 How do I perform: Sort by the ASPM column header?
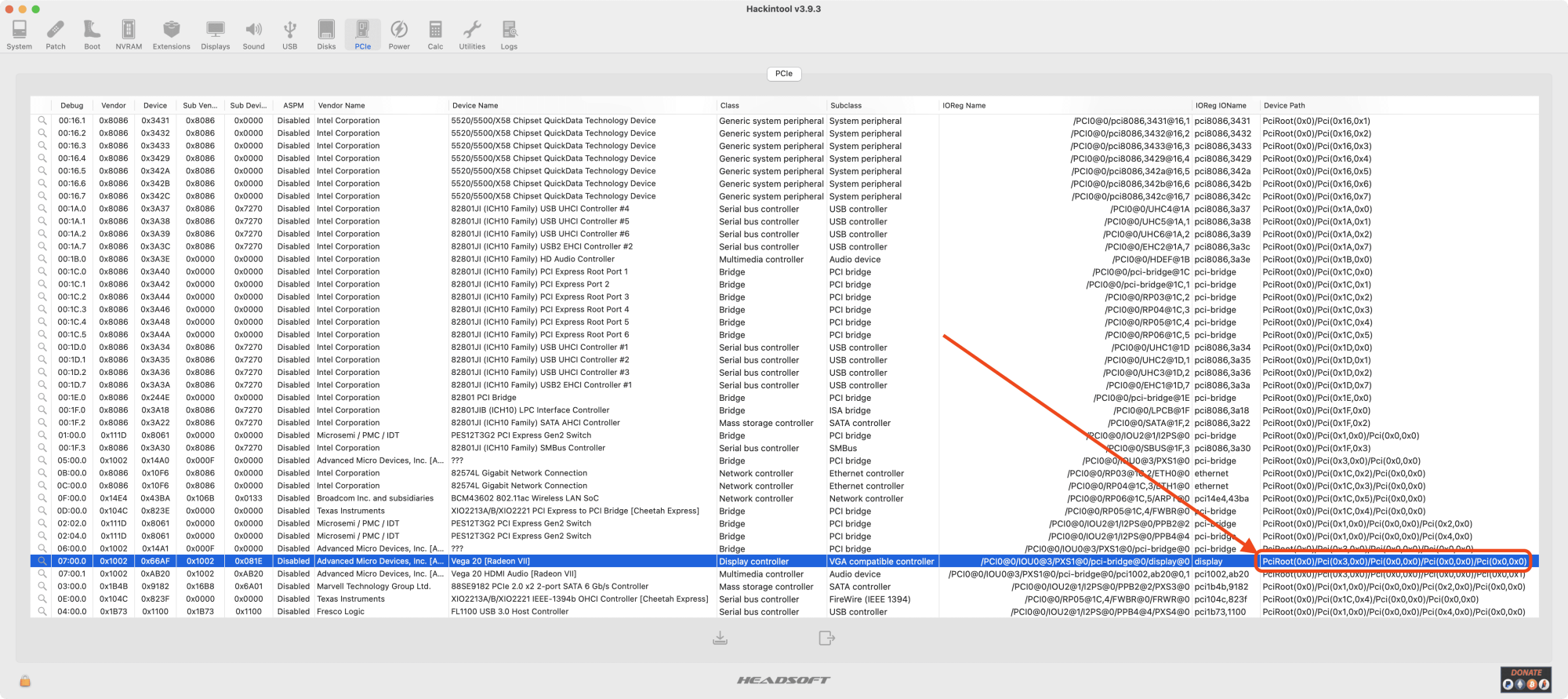coord(293,105)
